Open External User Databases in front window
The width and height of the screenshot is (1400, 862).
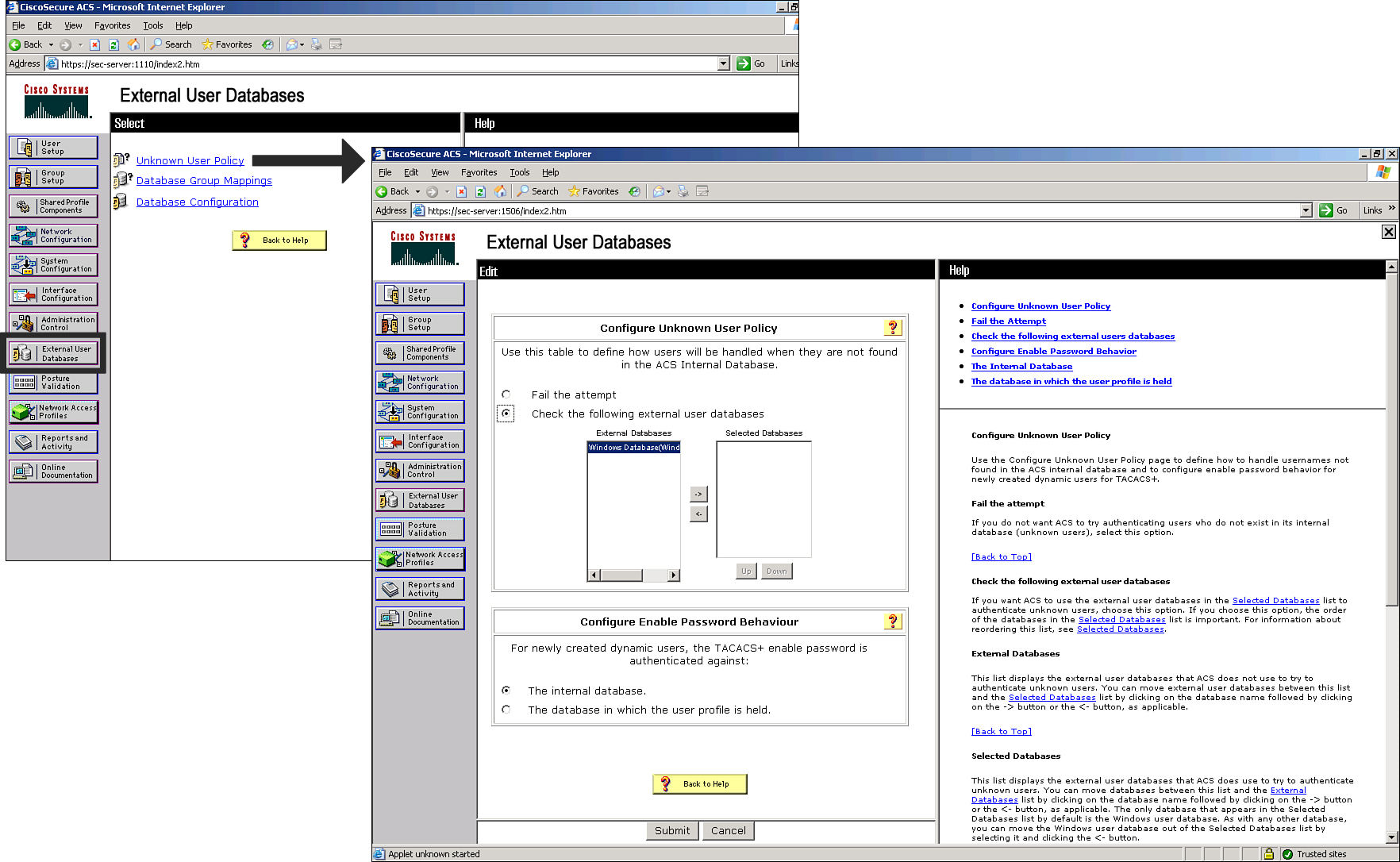pos(420,500)
